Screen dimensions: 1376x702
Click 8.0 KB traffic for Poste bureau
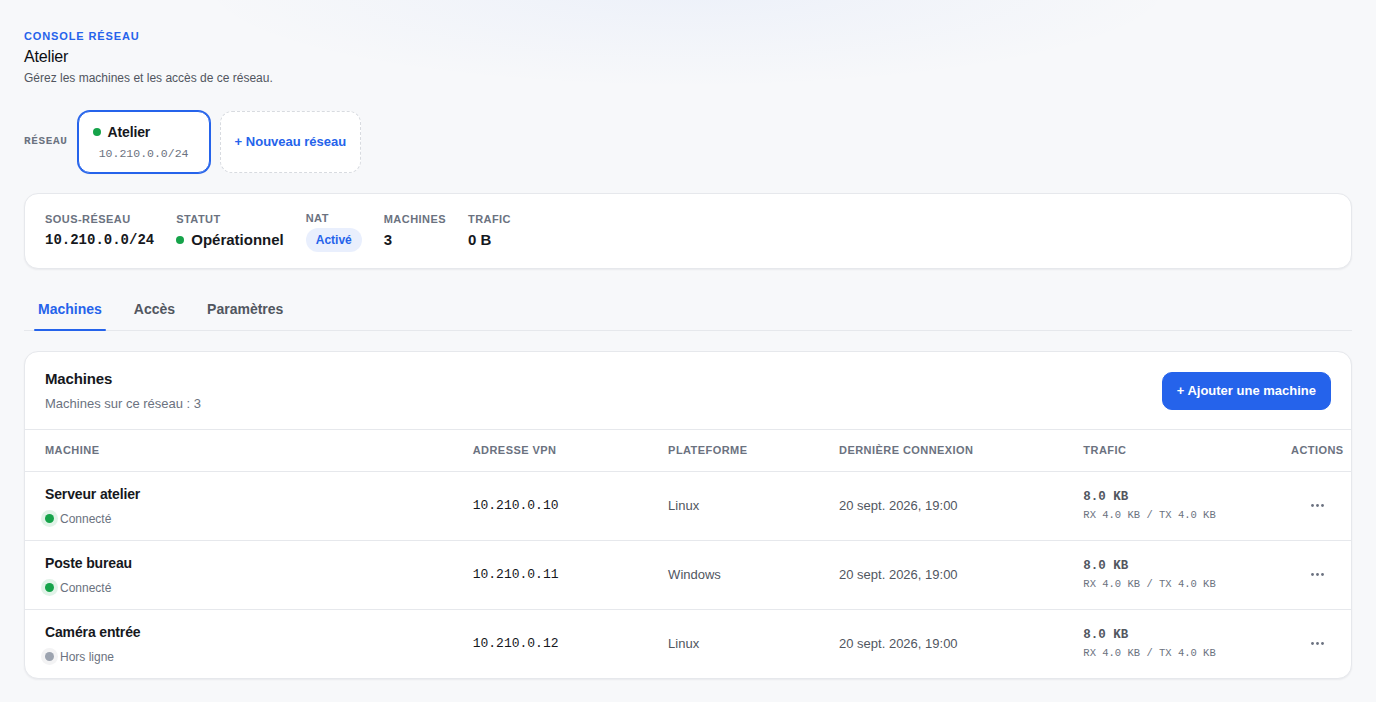(1106, 565)
